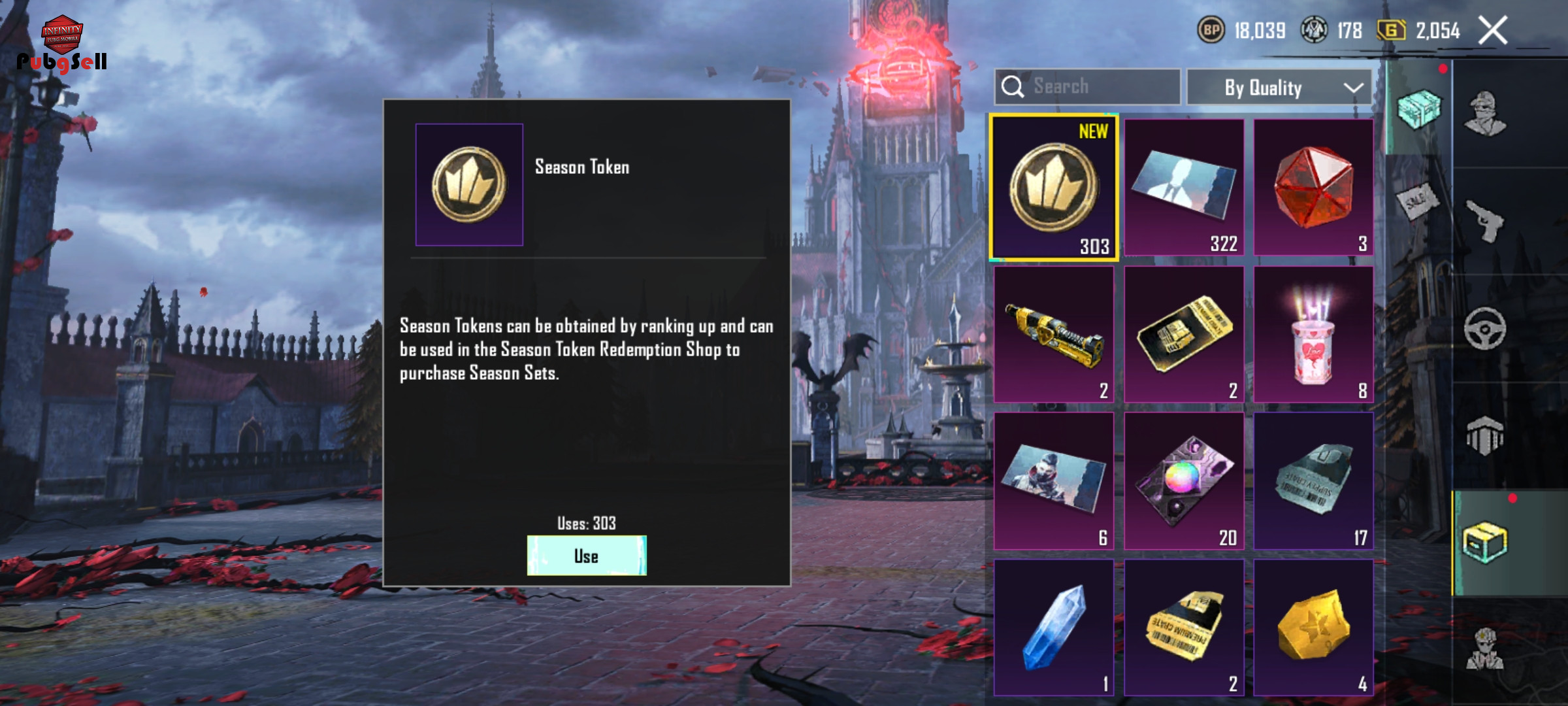Click the BP currency balance icon
The height and width of the screenshot is (706, 1568).
(1211, 30)
